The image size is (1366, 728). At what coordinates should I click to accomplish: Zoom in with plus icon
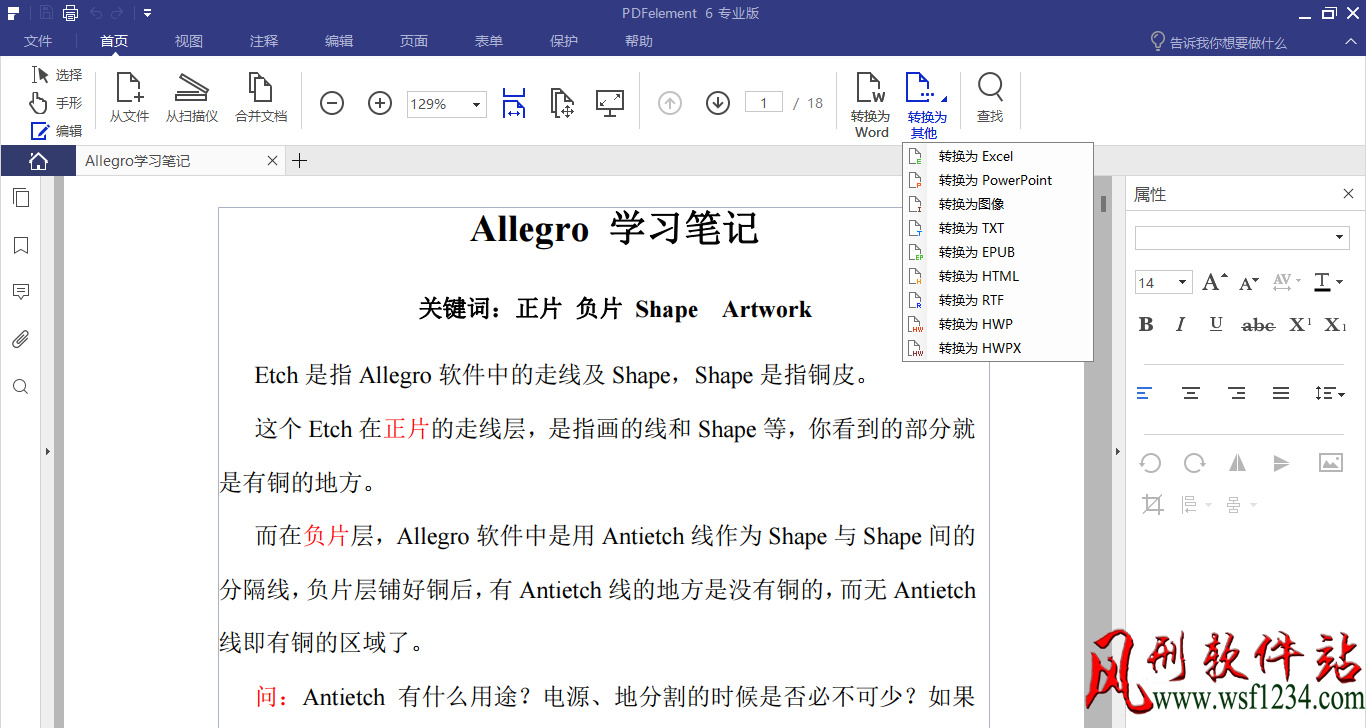point(380,103)
